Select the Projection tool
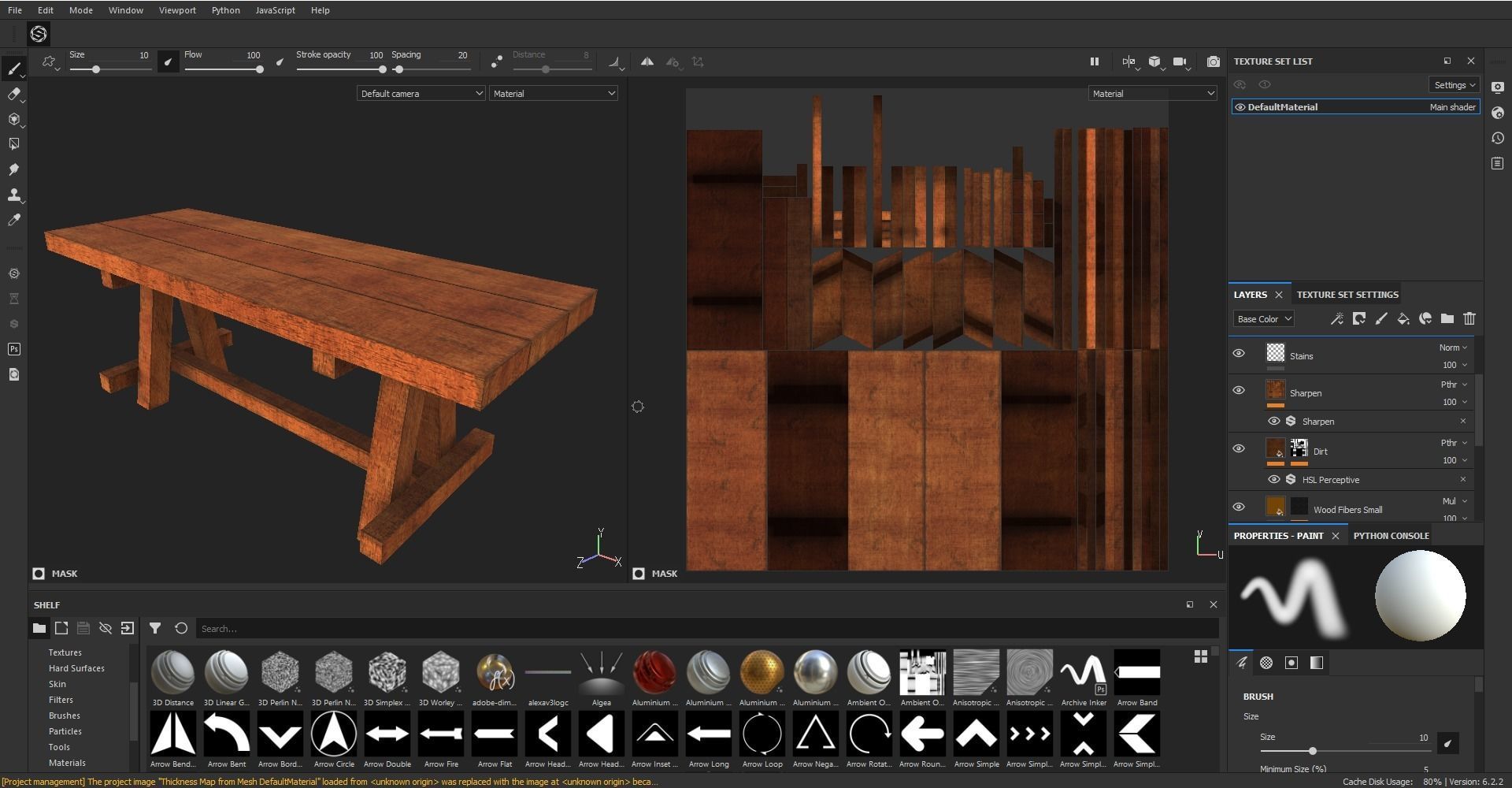This screenshot has height=788, width=1512. coord(13,119)
